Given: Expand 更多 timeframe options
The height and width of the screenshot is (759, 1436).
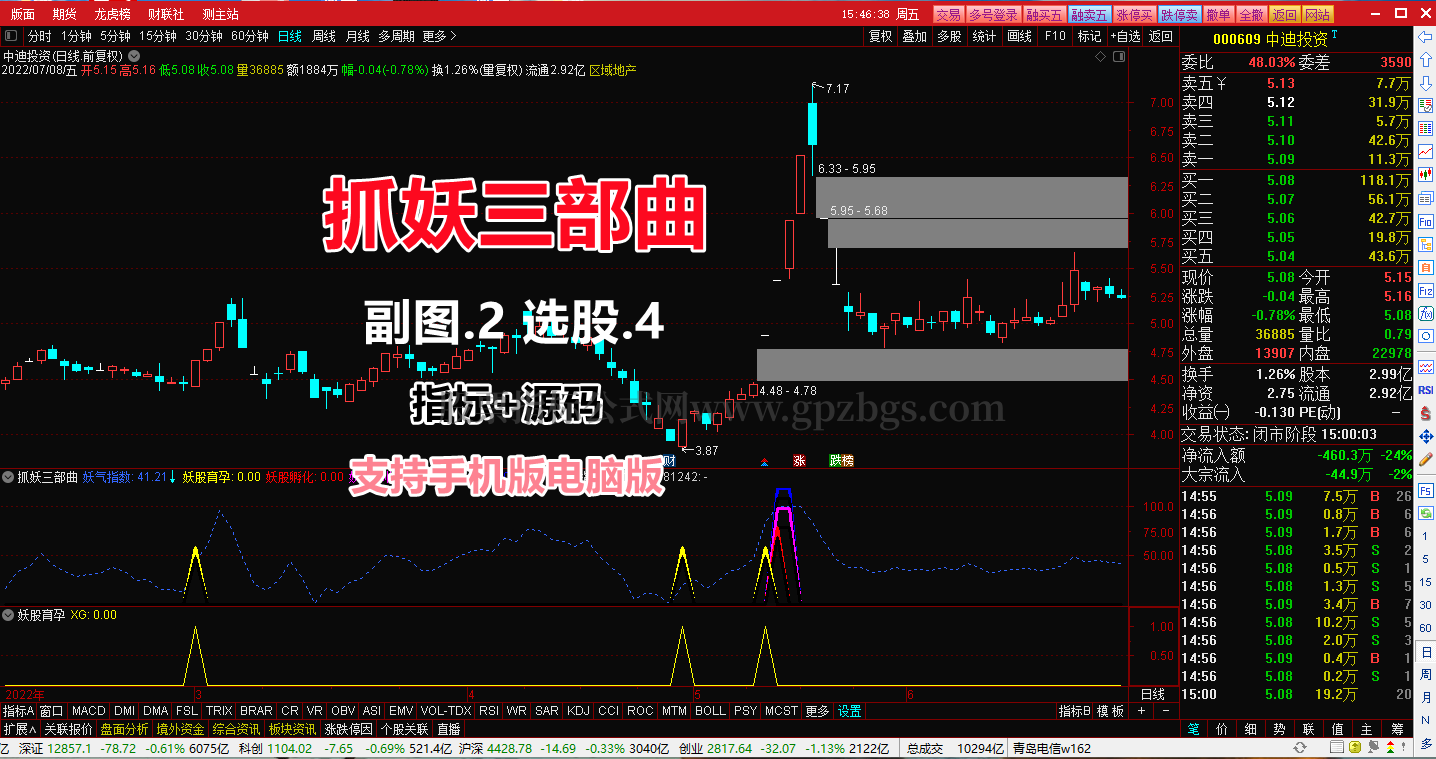Looking at the screenshot, I should 439,36.
